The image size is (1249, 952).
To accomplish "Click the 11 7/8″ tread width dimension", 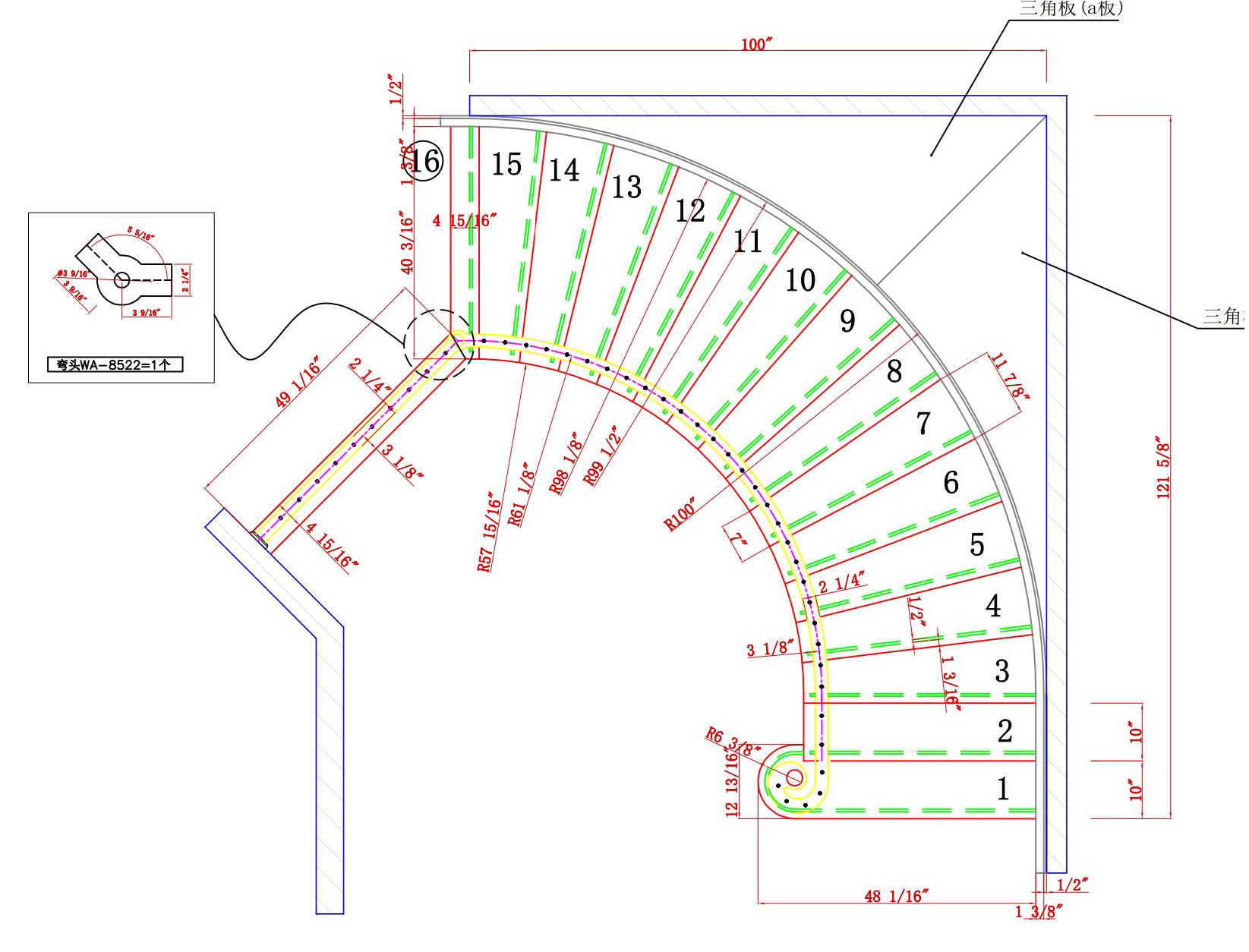I will tap(1010, 376).
